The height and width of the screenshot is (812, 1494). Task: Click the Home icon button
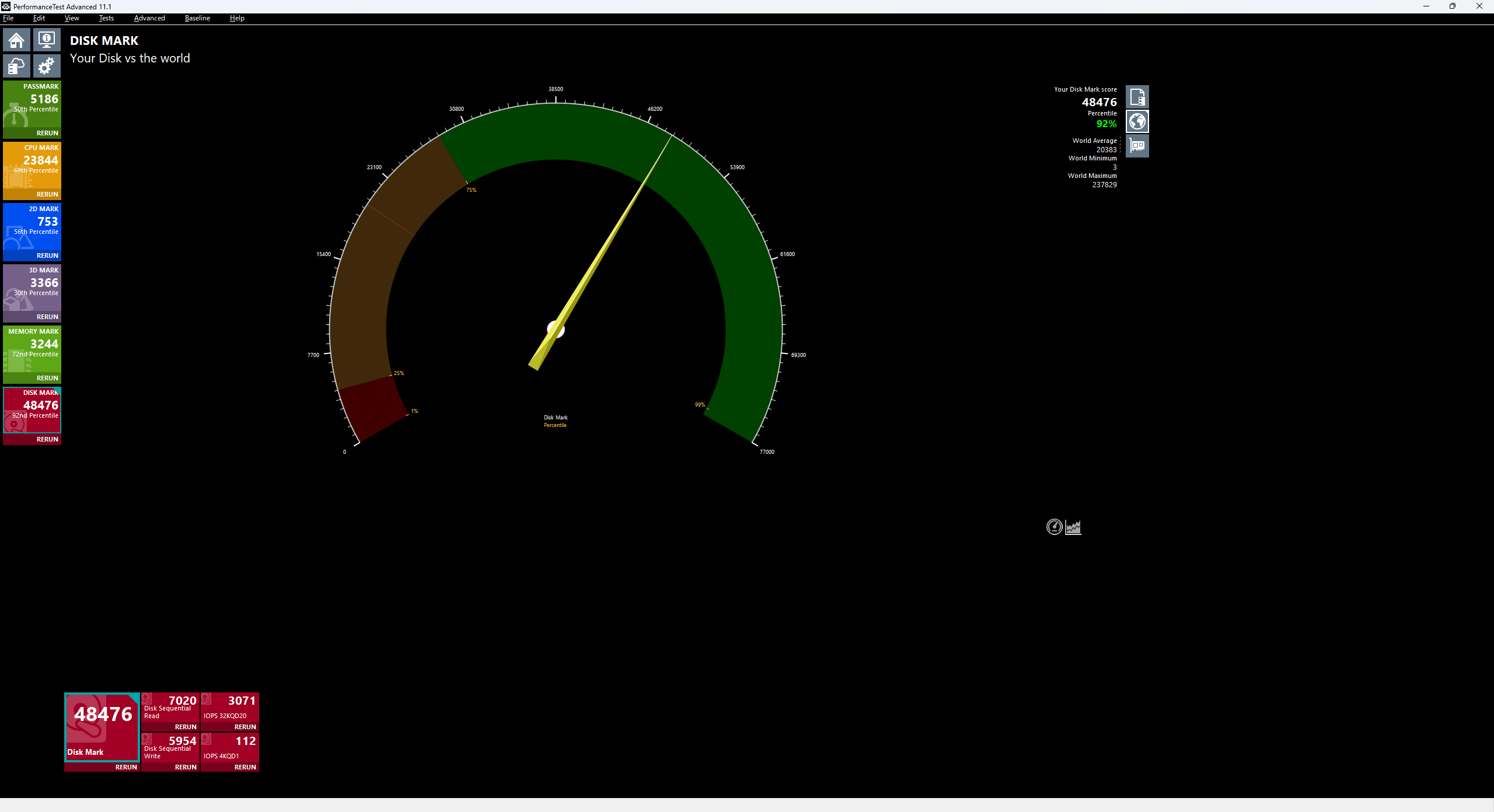point(16,40)
